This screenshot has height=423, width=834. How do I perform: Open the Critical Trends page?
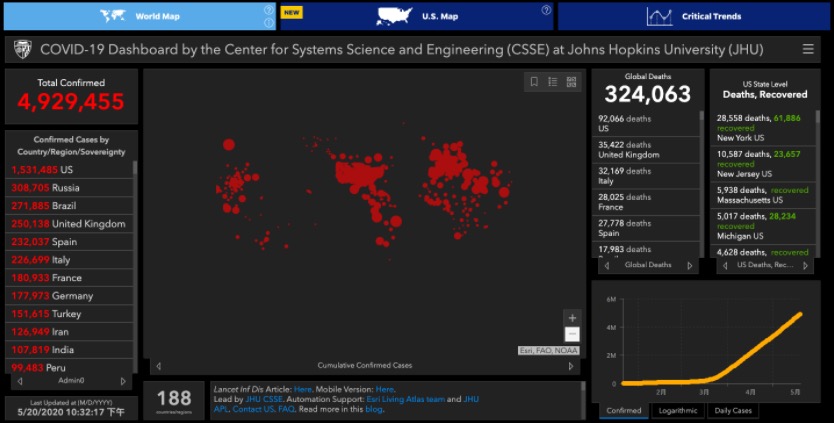pos(695,16)
